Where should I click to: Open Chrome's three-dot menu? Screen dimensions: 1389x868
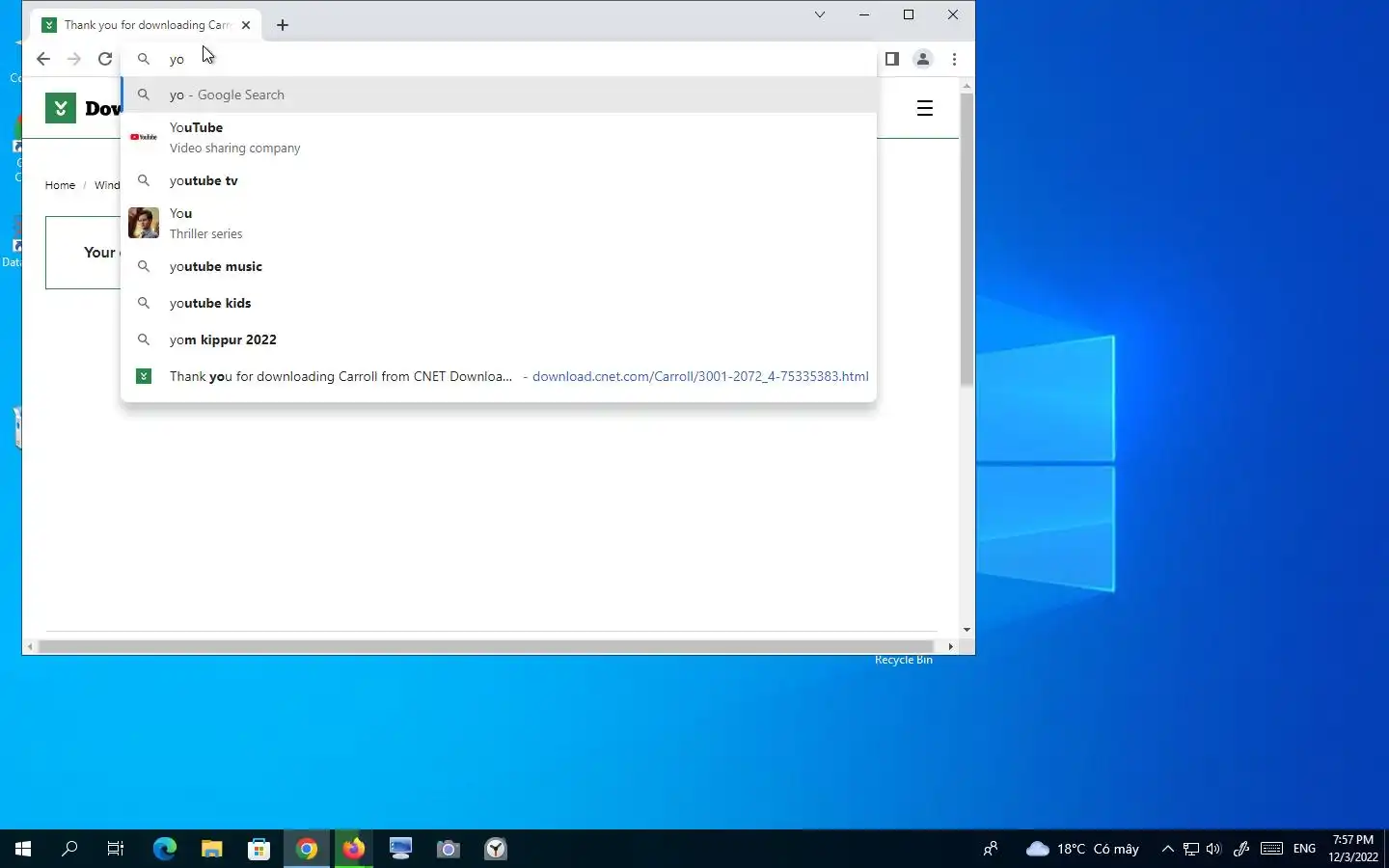click(954, 59)
